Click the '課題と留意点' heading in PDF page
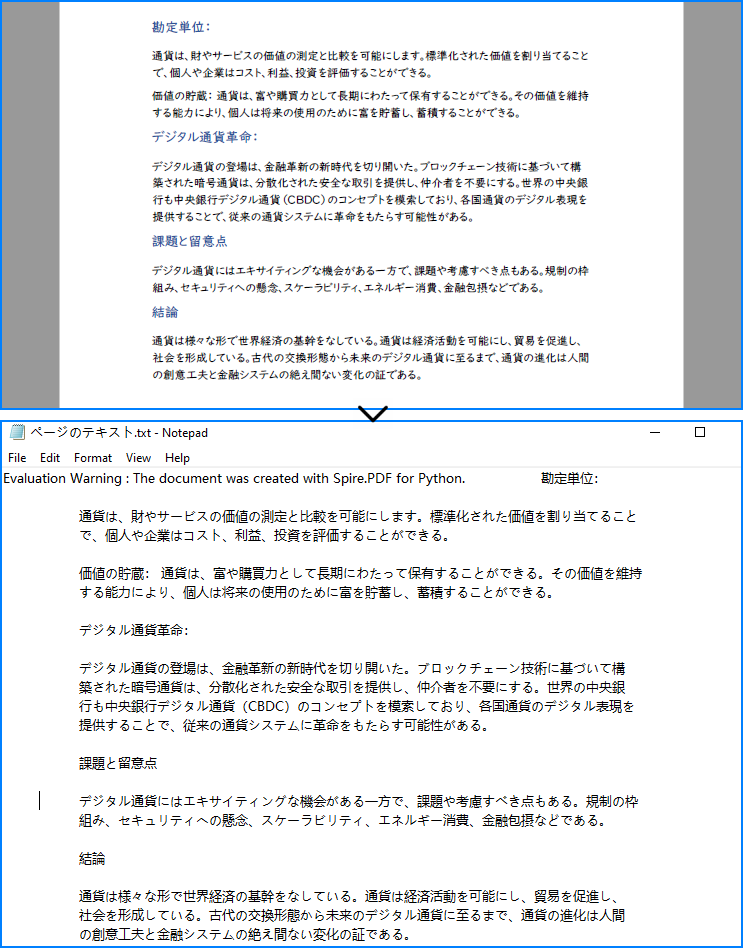This screenshot has height=948, width=743. (x=189, y=242)
